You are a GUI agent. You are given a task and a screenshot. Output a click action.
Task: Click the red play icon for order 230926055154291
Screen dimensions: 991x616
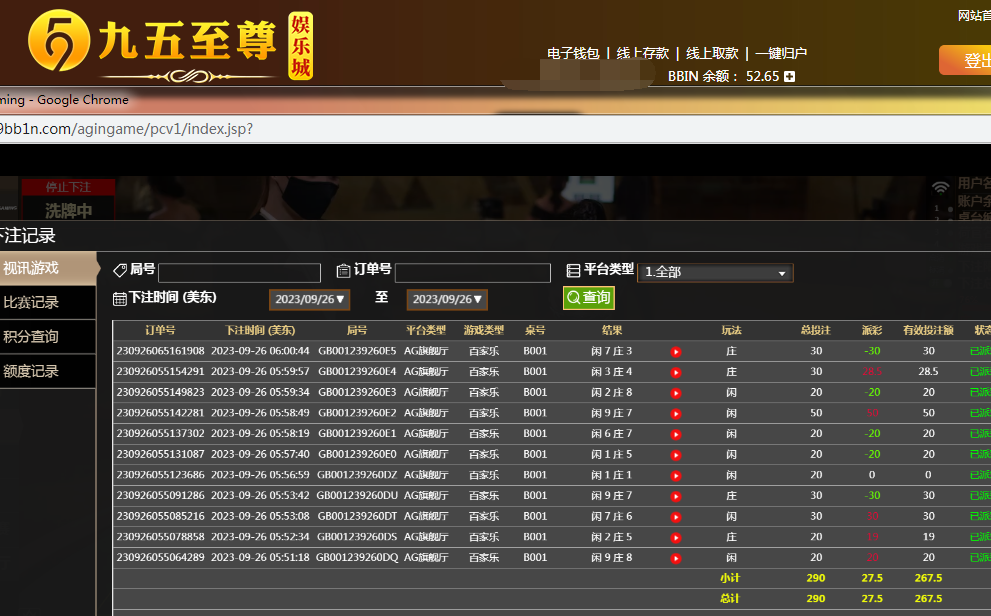[676, 373]
